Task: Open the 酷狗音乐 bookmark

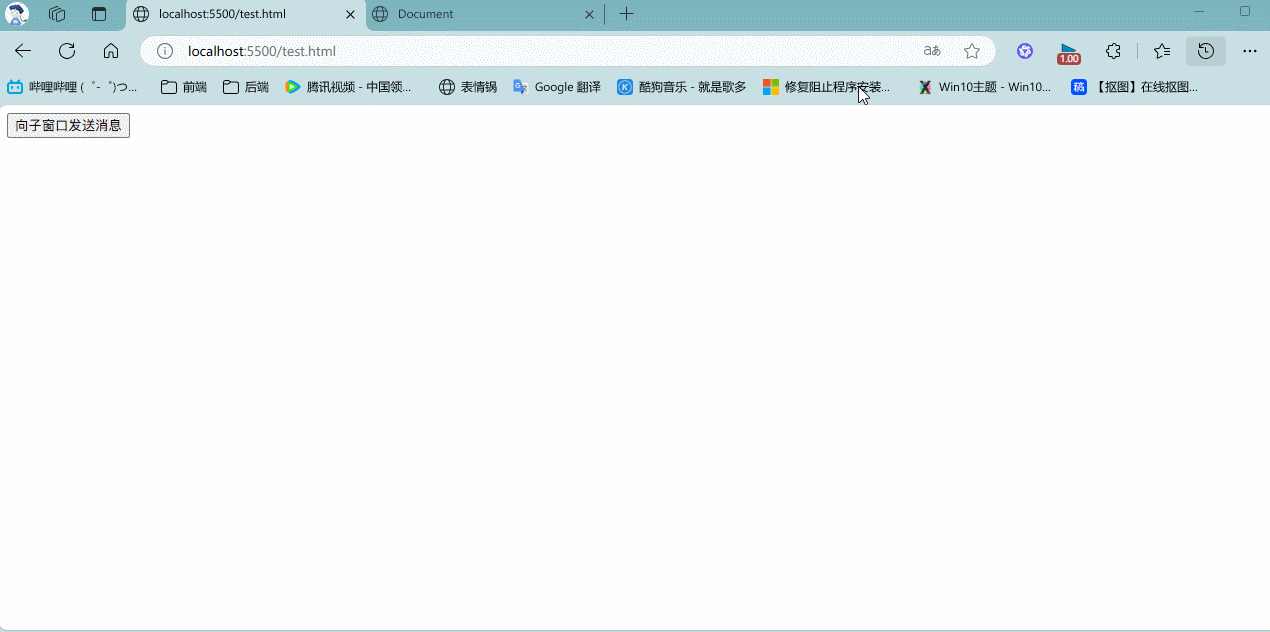Action: click(x=682, y=87)
